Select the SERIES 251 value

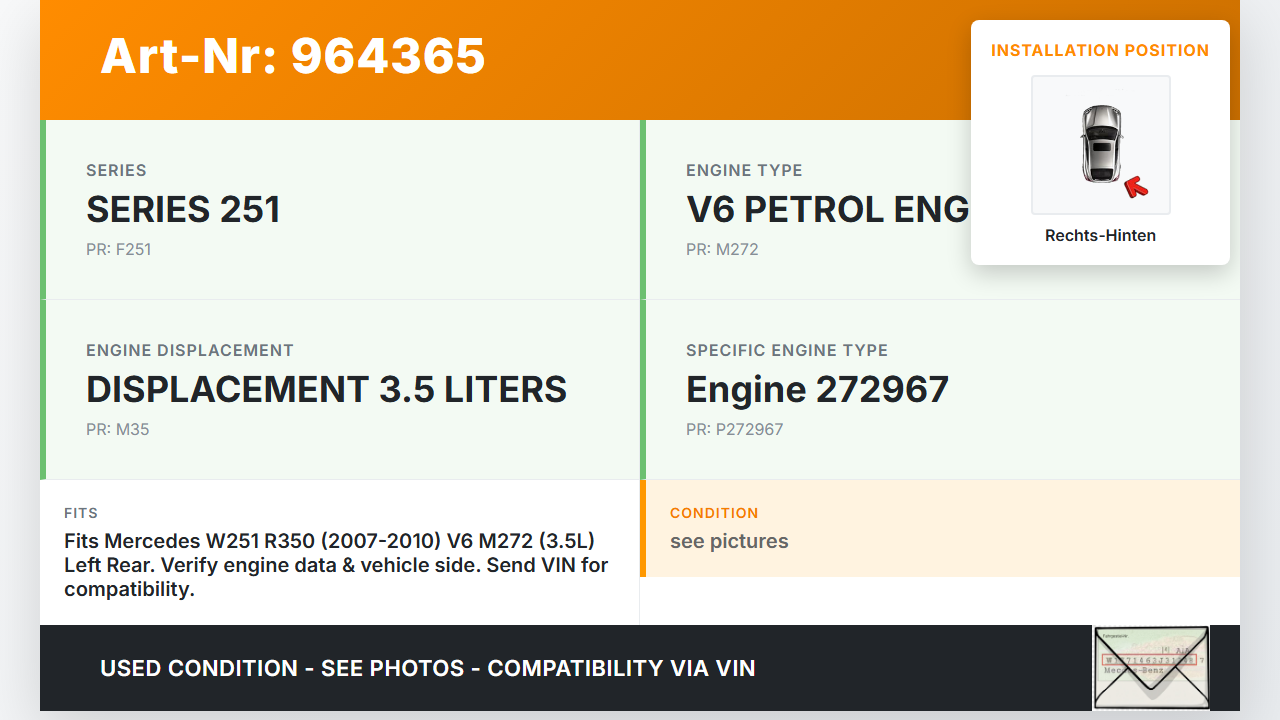click(183, 209)
